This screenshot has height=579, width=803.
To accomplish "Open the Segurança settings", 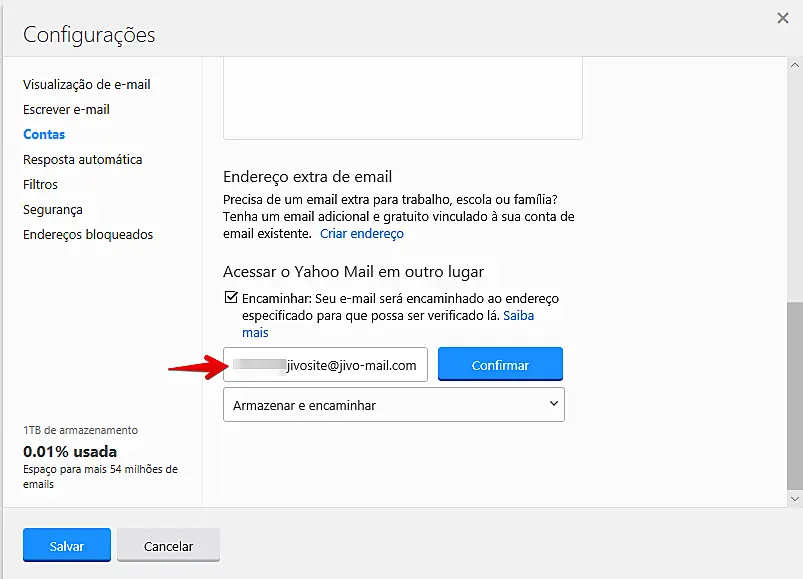I will [x=53, y=210].
